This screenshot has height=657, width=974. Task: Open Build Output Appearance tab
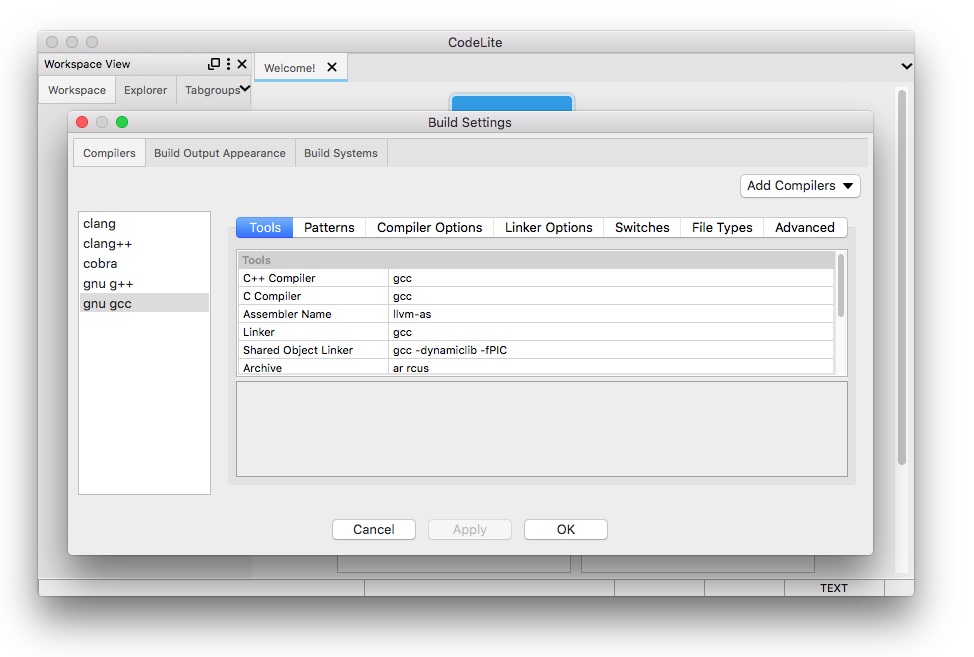pyautogui.click(x=220, y=153)
